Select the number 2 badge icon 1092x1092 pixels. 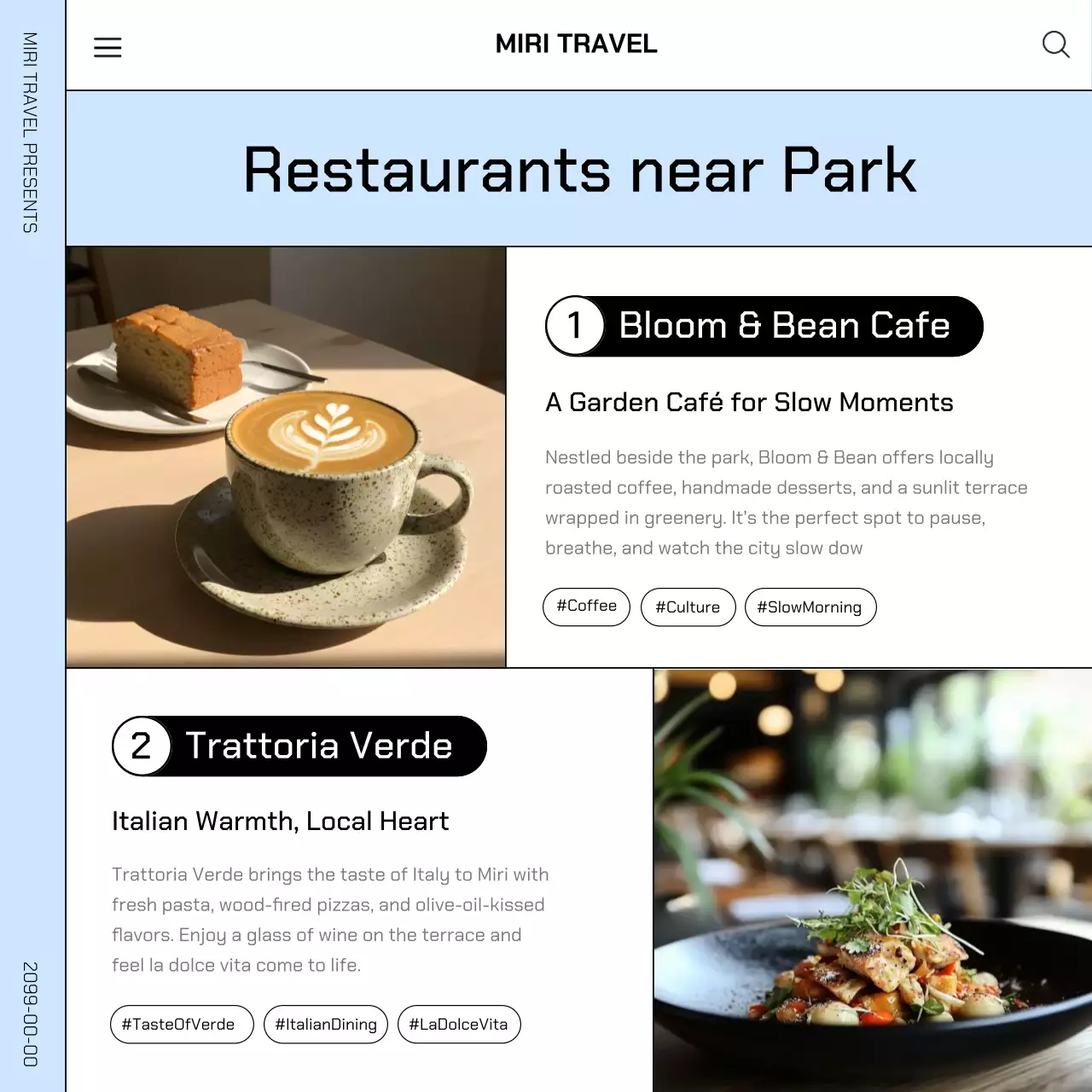[141, 746]
